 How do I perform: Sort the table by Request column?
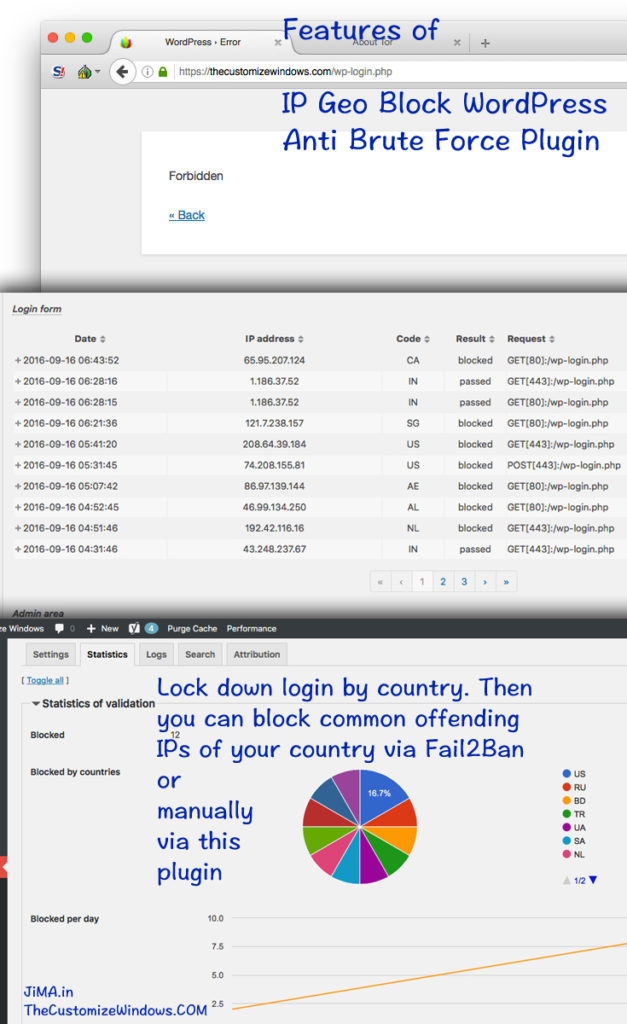point(531,338)
